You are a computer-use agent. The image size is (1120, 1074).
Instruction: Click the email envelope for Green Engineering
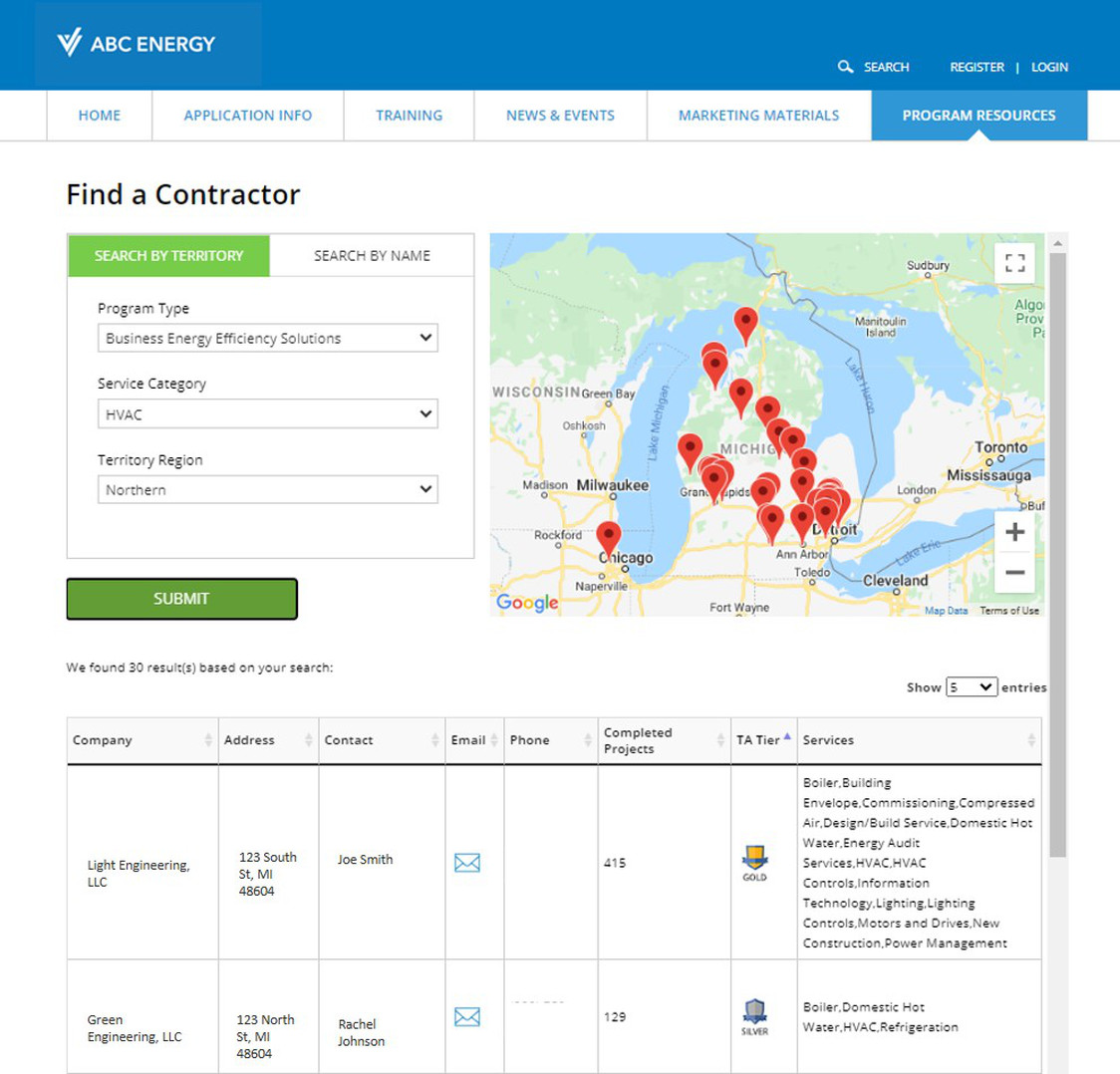pyautogui.click(x=467, y=1017)
